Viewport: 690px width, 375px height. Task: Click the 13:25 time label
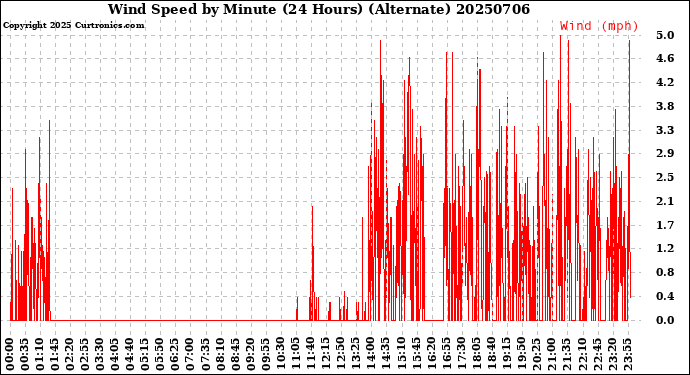[356, 355]
